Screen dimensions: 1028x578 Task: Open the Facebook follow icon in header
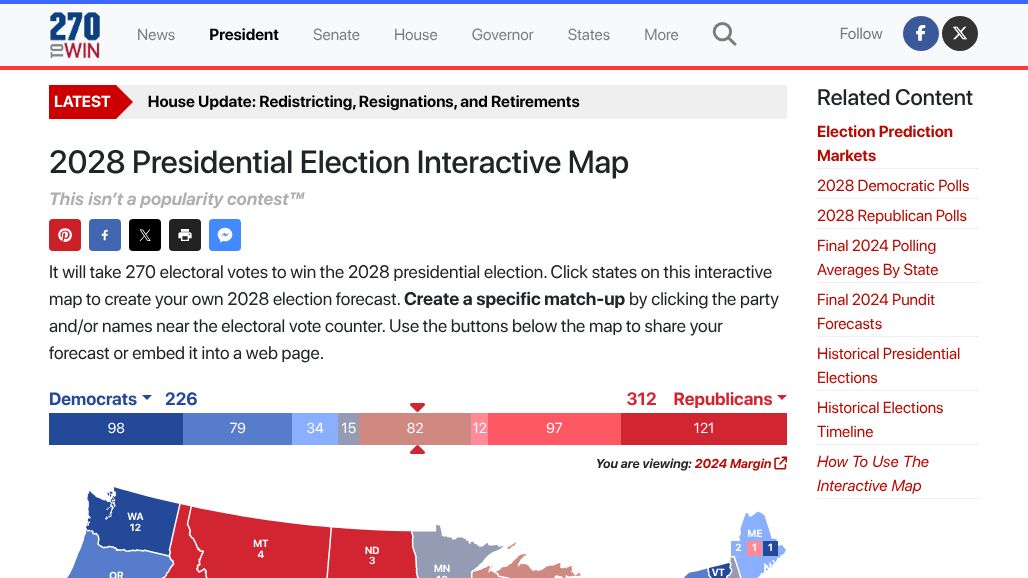tap(920, 34)
